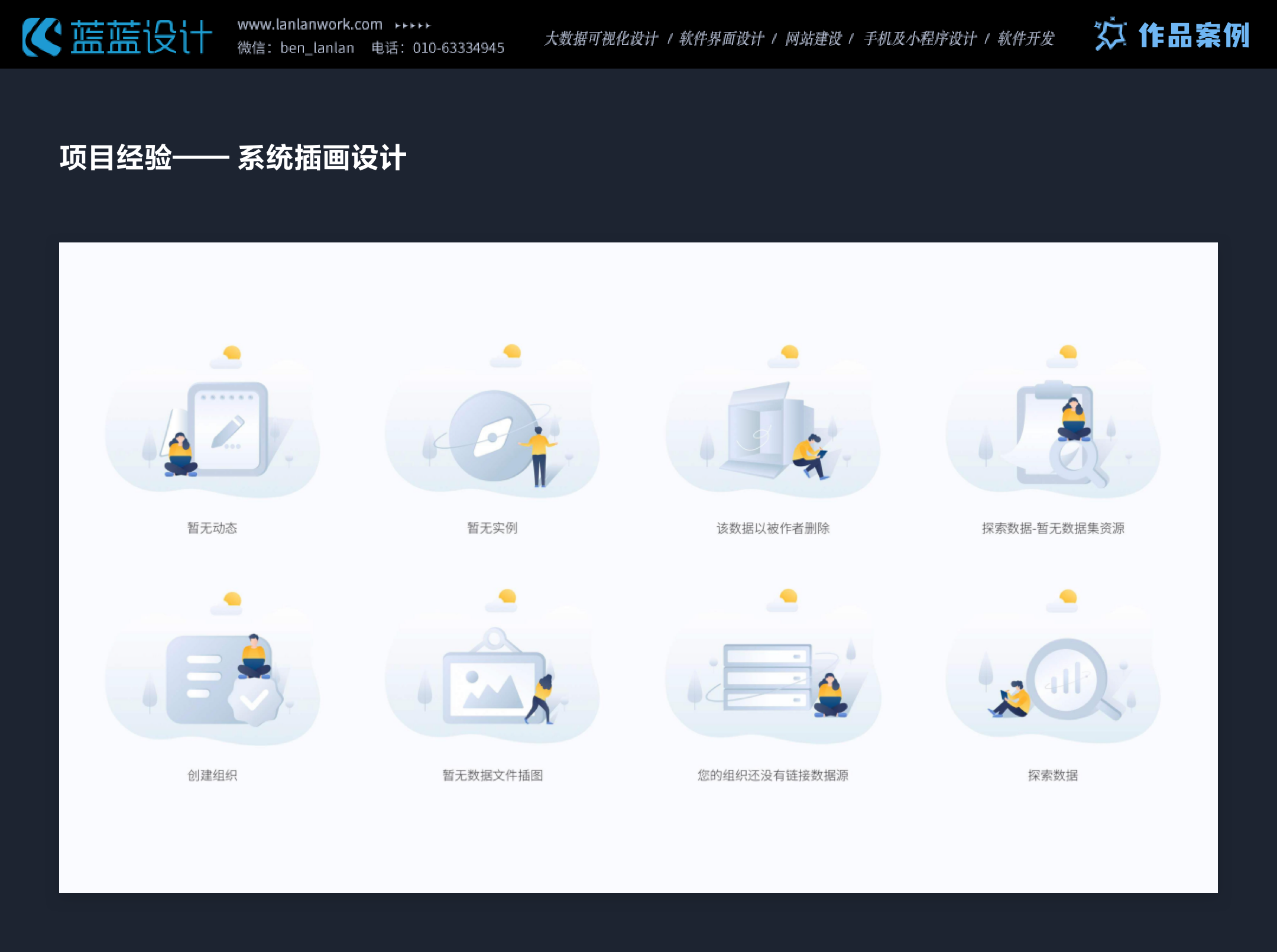Click the 项目经验 系统插画设计 title

(x=233, y=158)
